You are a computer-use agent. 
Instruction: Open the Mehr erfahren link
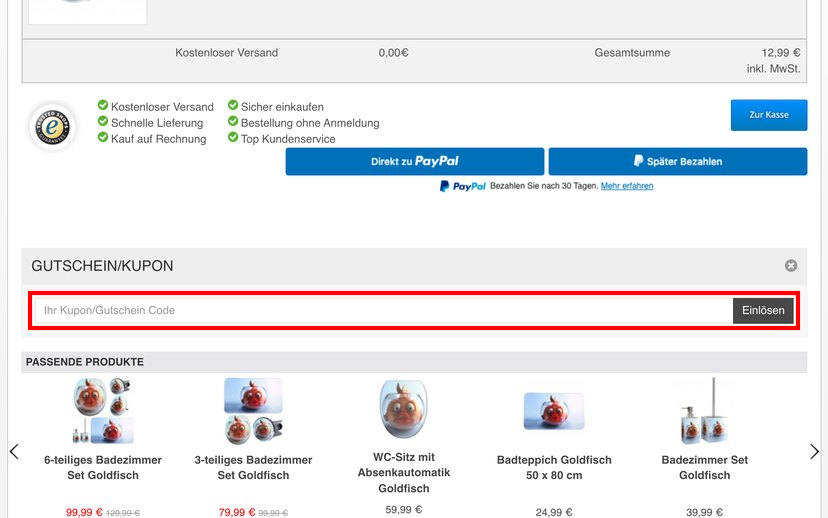click(627, 186)
